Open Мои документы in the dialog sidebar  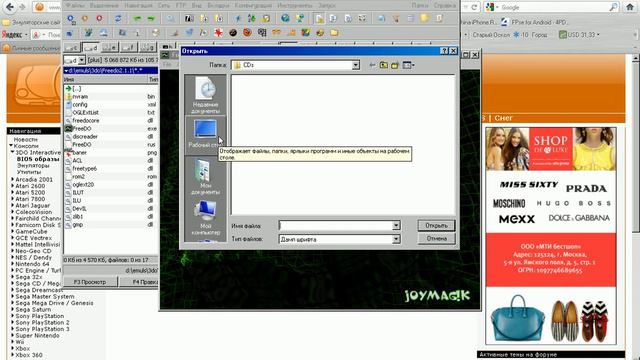coord(205,176)
